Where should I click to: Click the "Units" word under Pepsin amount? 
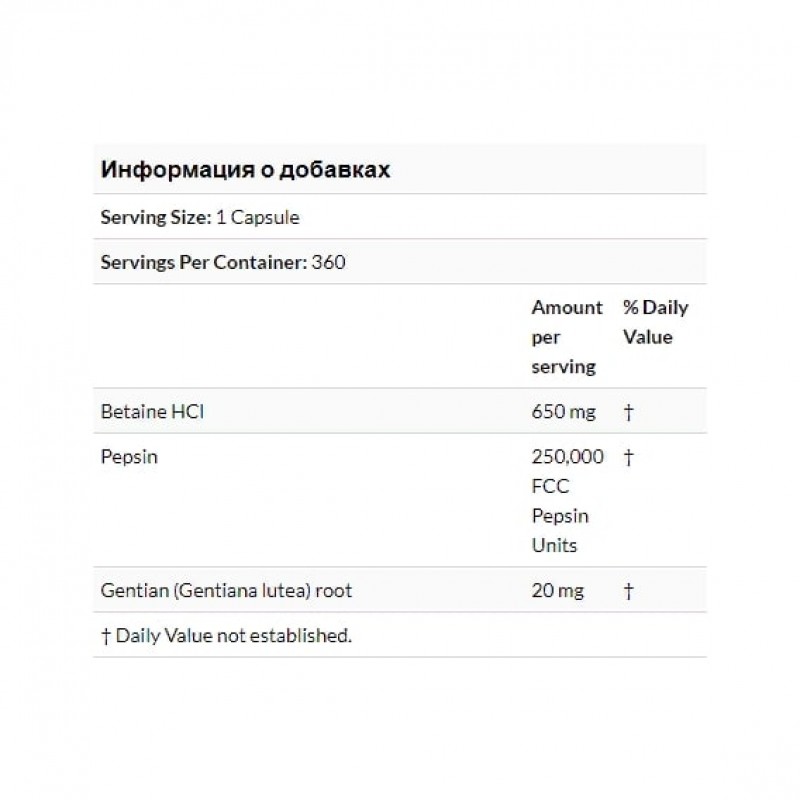point(554,546)
